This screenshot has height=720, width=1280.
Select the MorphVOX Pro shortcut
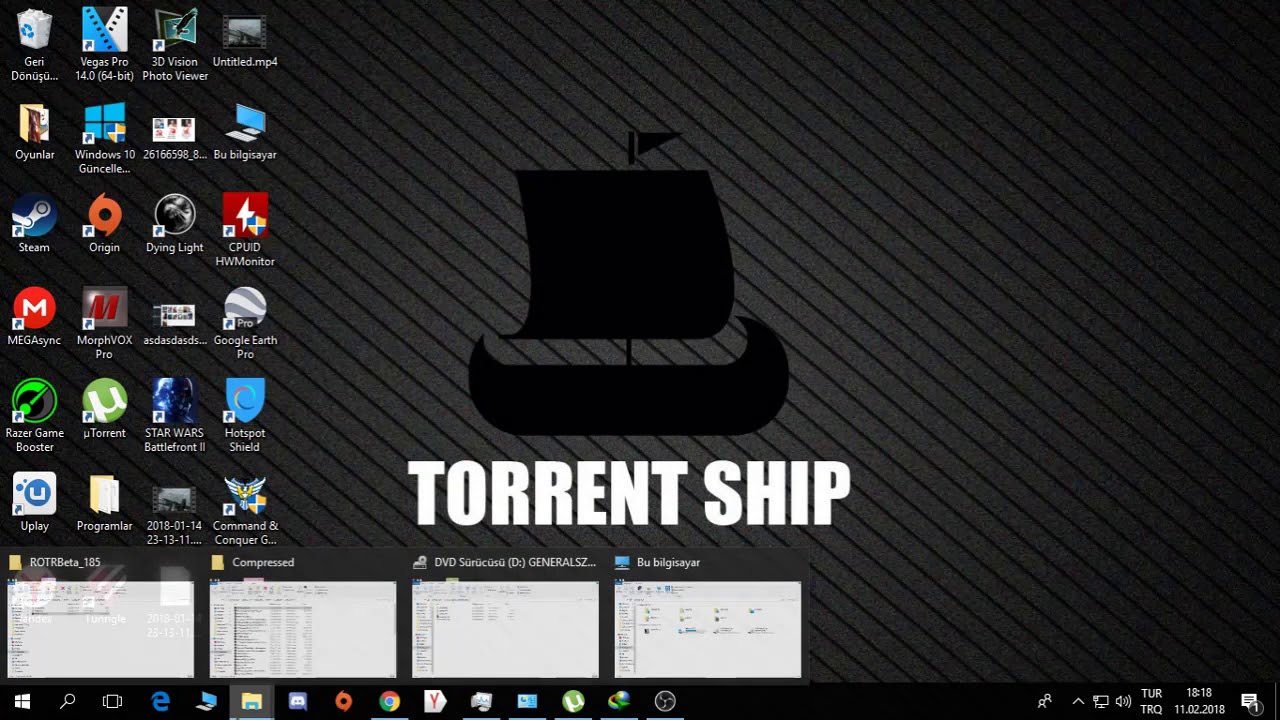[x=104, y=324]
